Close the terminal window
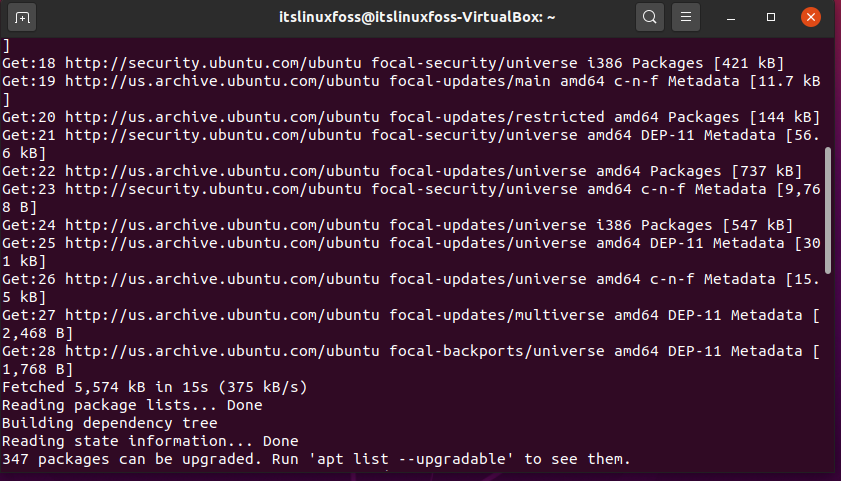This screenshot has height=481, width=841. (810, 17)
